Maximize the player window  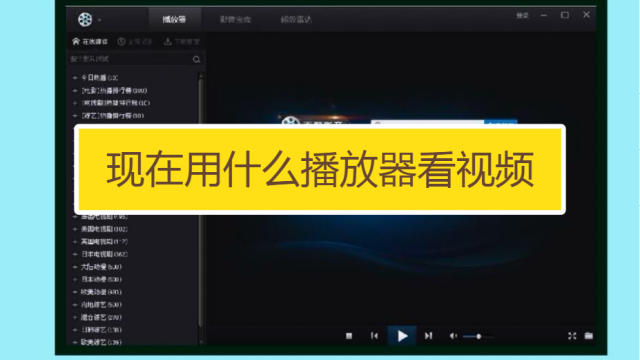tap(565, 15)
